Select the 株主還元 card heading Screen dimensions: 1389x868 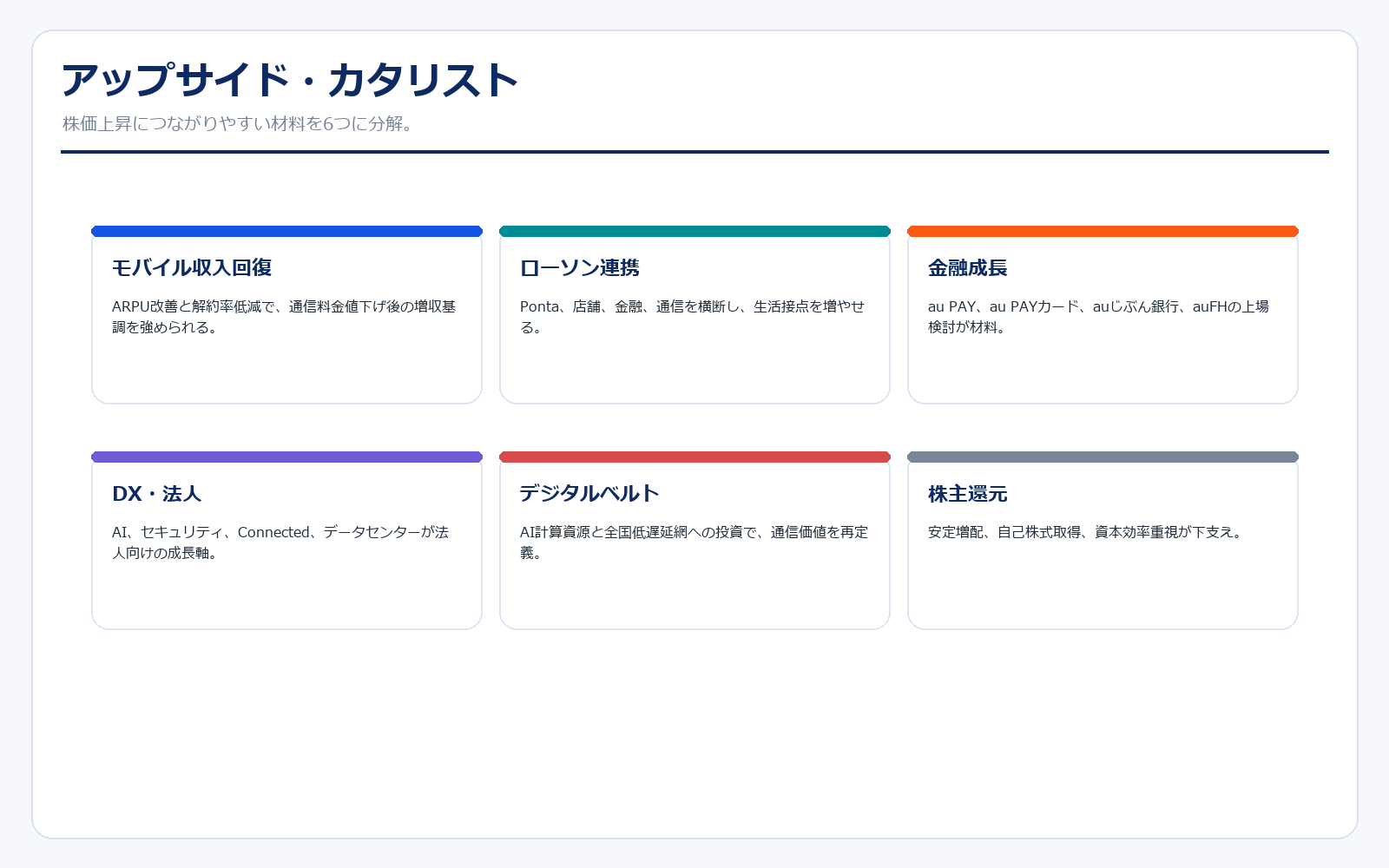point(968,493)
